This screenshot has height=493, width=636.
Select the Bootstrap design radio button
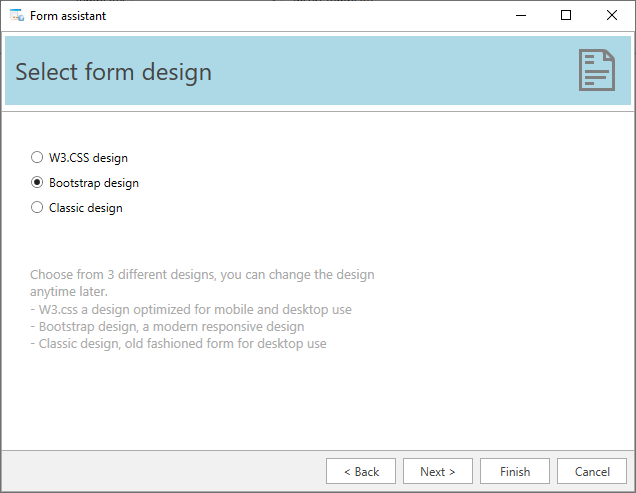point(37,183)
